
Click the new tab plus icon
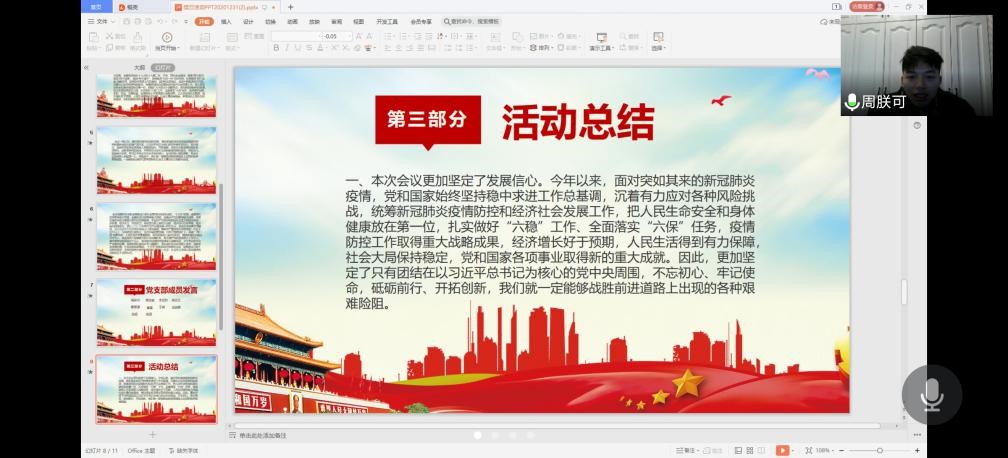coord(291,7)
